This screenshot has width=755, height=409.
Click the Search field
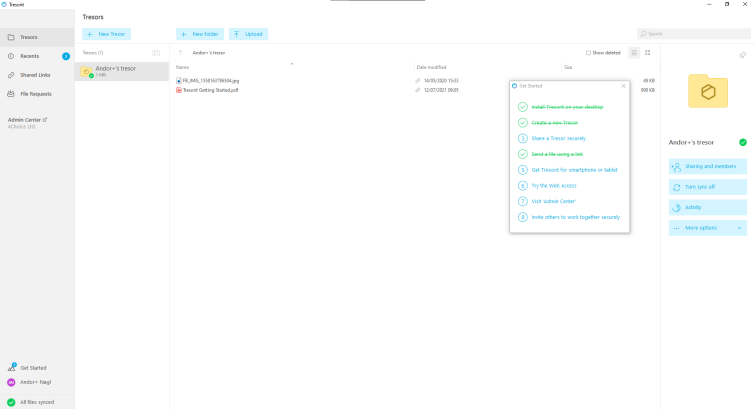tap(694, 34)
